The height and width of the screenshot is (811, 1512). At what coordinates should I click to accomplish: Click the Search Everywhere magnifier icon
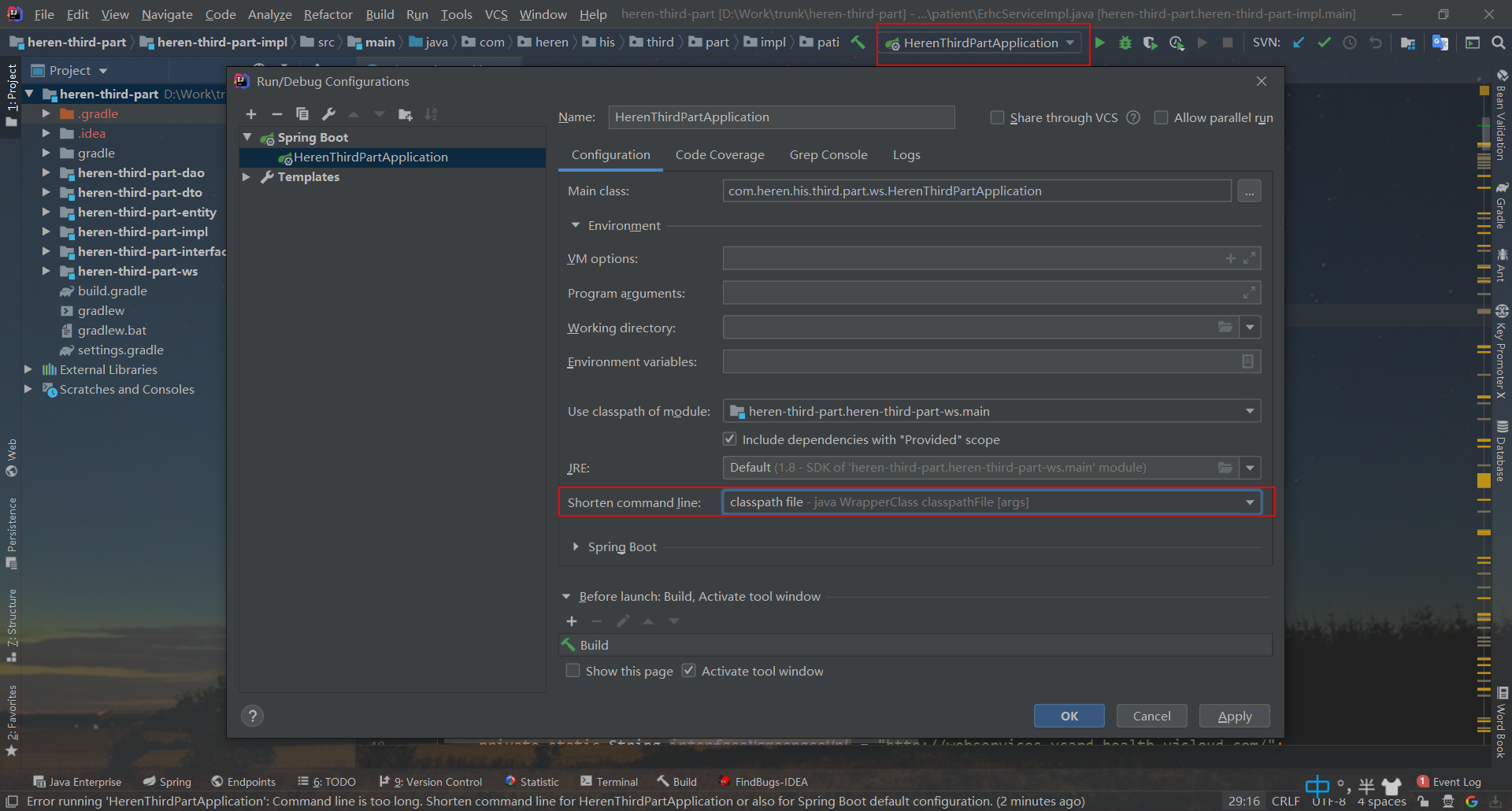pos(1499,43)
